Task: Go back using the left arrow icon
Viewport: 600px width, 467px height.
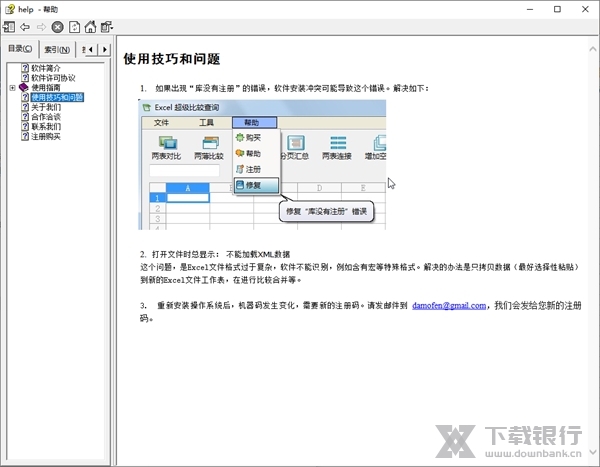Action: (25, 27)
